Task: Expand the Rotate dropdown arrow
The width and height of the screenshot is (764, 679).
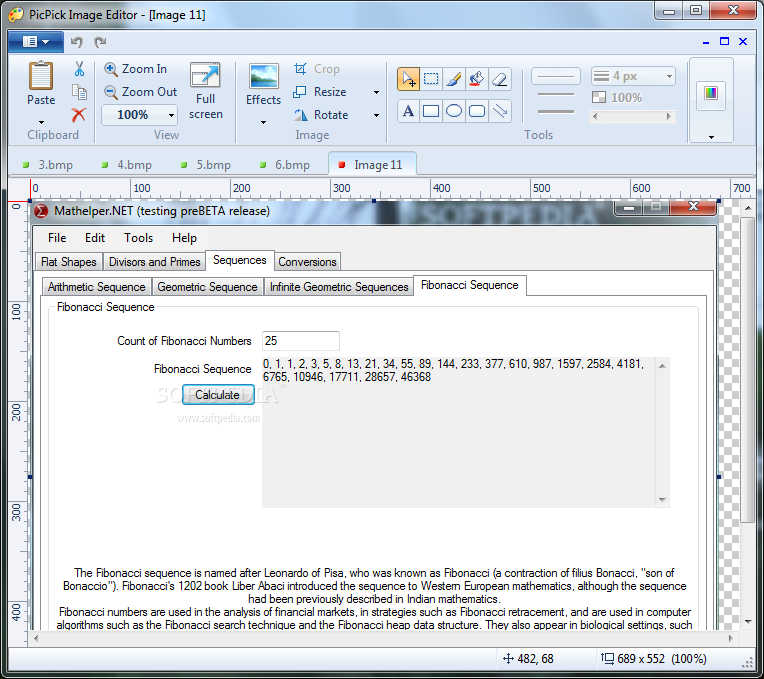Action: click(376, 115)
